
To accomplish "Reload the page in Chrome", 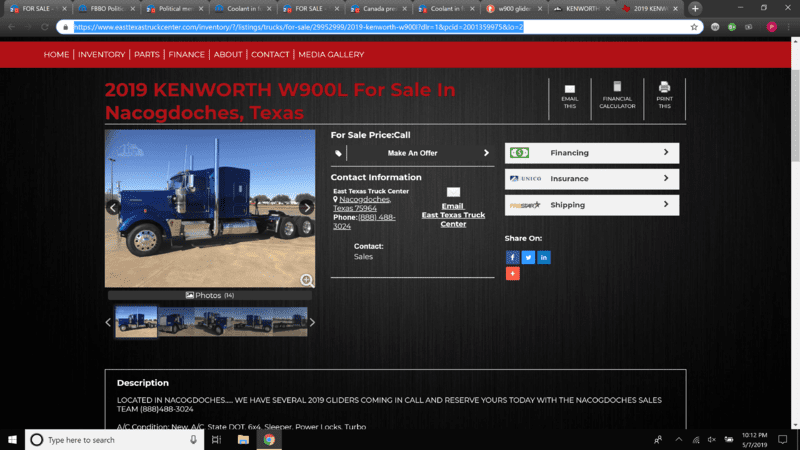I will (44, 27).
